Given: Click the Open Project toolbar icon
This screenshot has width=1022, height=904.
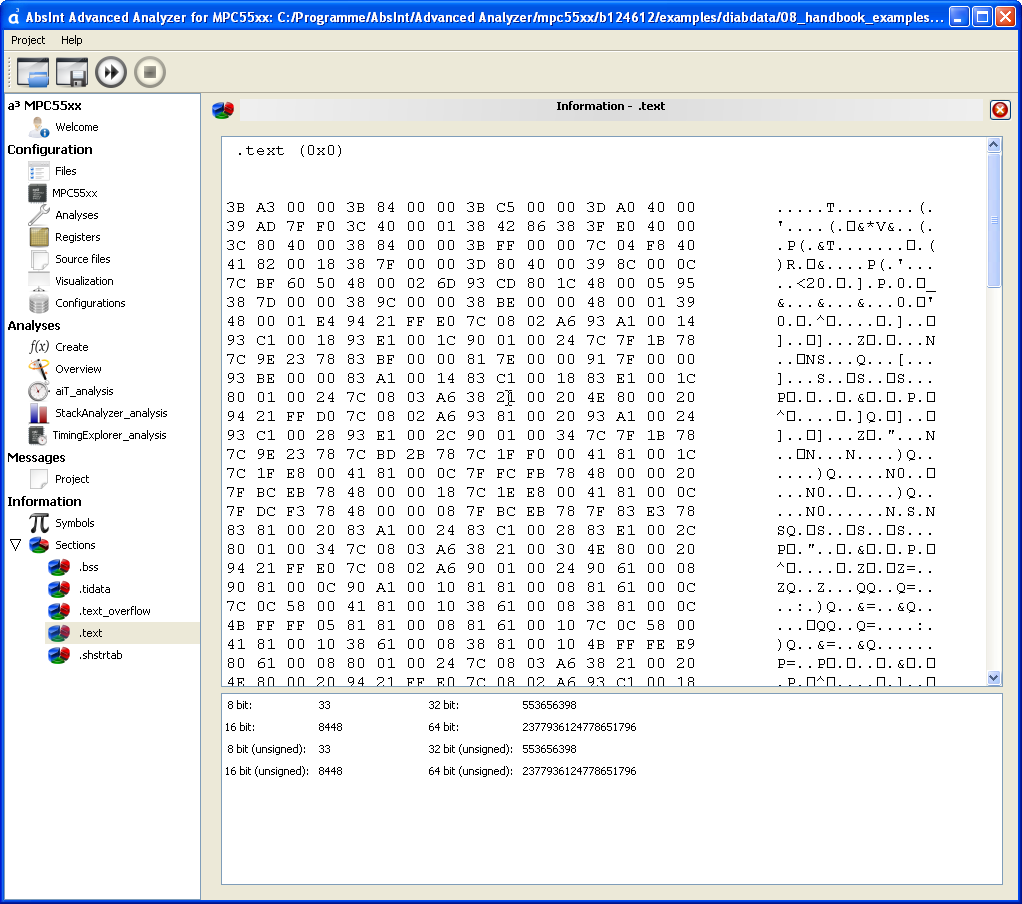Looking at the screenshot, I should pos(33,72).
